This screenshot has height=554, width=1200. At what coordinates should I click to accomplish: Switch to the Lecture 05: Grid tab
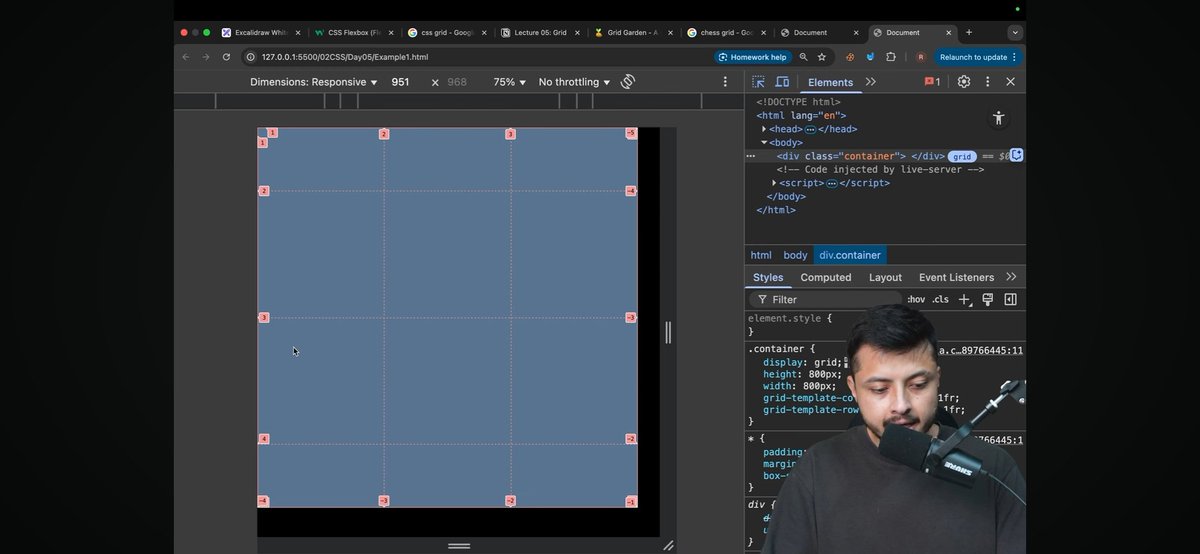tap(540, 32)
